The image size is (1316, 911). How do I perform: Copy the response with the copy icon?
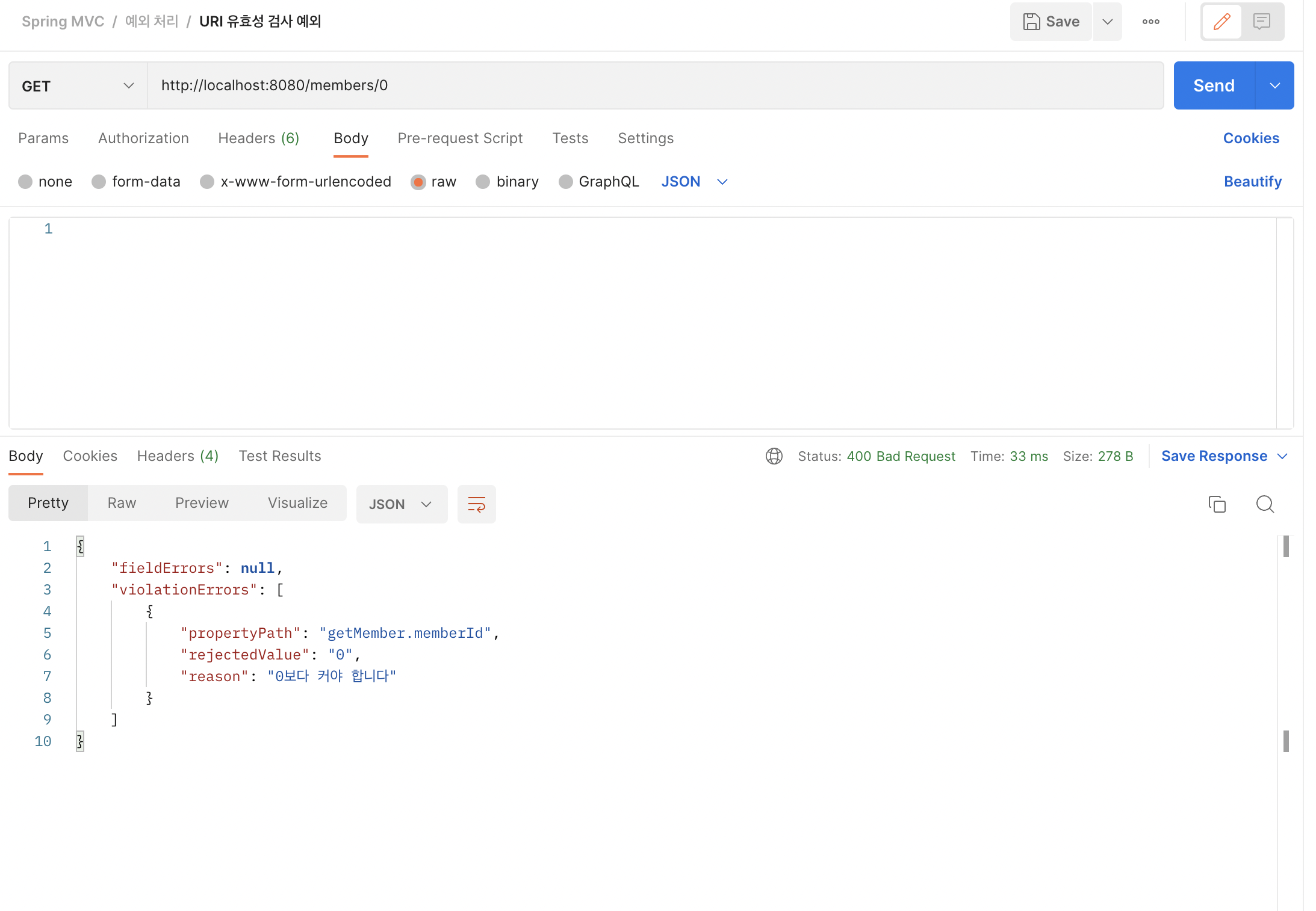coord(1217,504)
